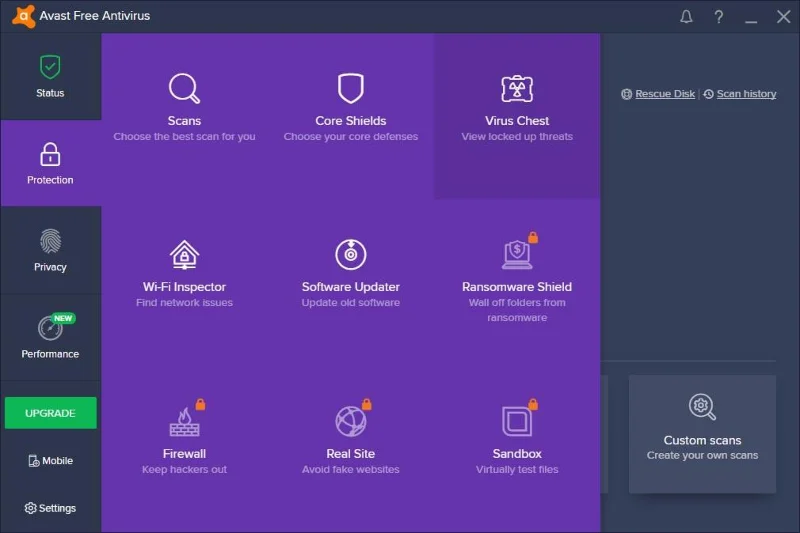This screenshot has width=800, height=533.
Task: Open the help question mark icon
Action: pyautogui.click(x=718, y=17)
